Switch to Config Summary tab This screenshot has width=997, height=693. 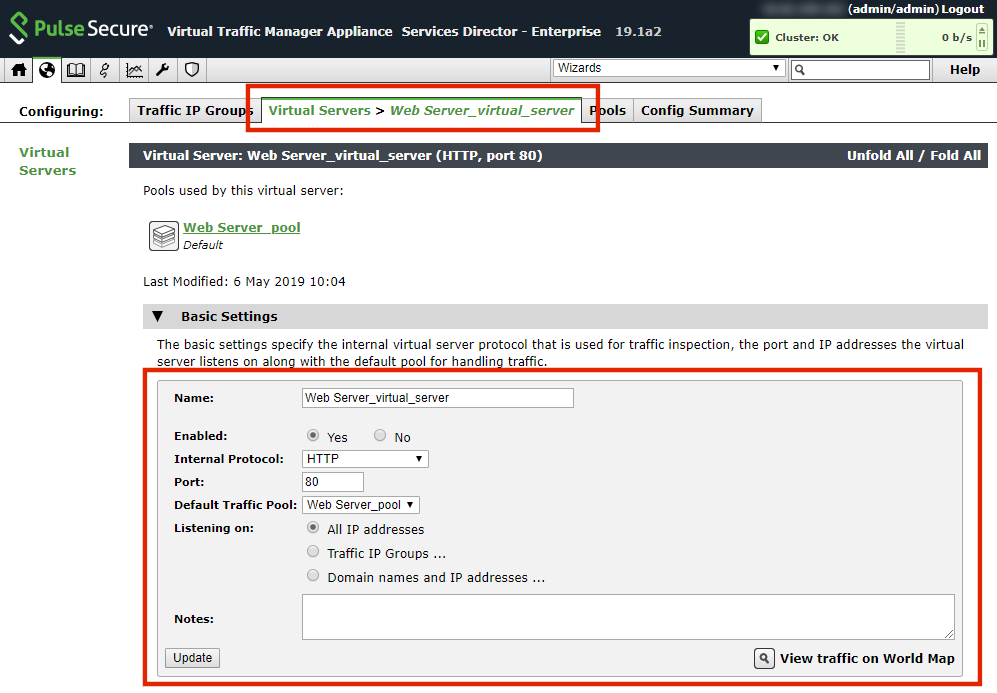click(697, 111)
